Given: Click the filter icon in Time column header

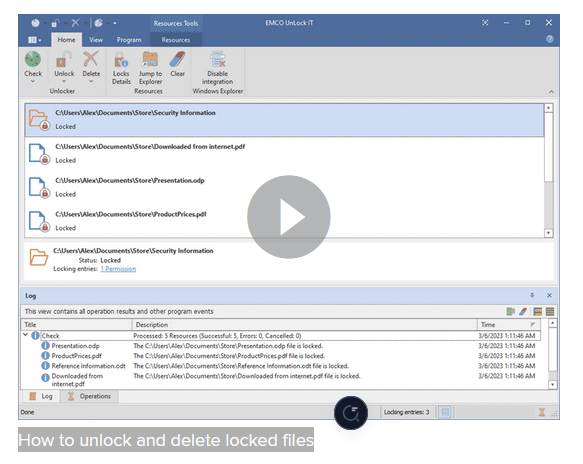Looking at the screenshot, I should point(533,325).
